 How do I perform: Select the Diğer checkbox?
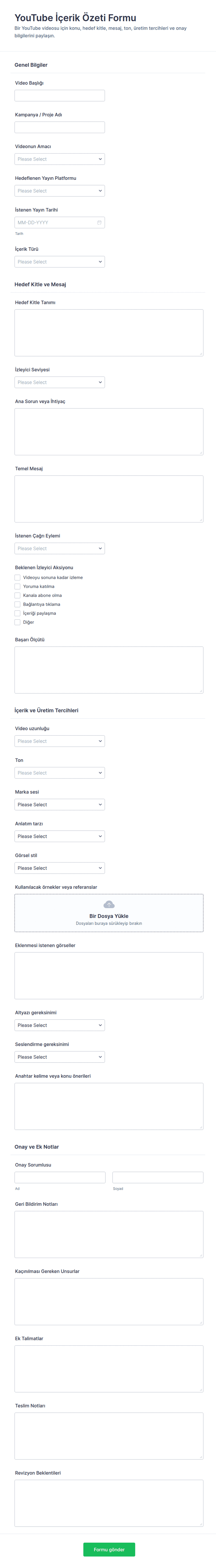pos(18,622)
